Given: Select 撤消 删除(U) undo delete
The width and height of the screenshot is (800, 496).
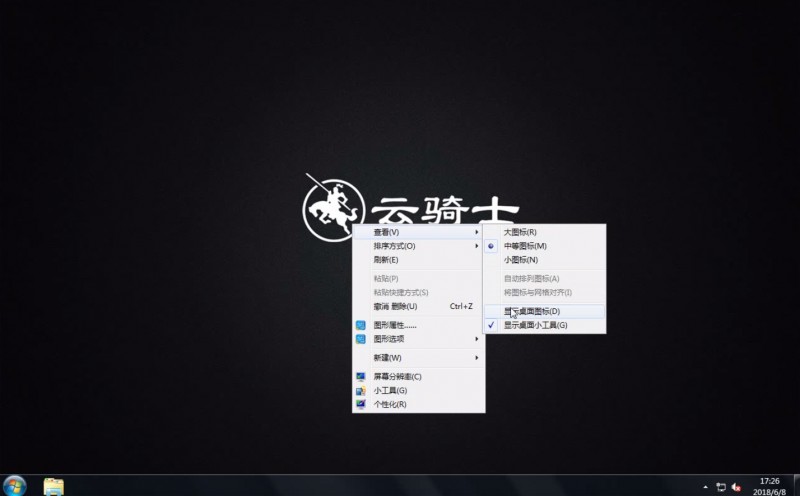Looking at the screenshot, I should [x=418, y=306].
